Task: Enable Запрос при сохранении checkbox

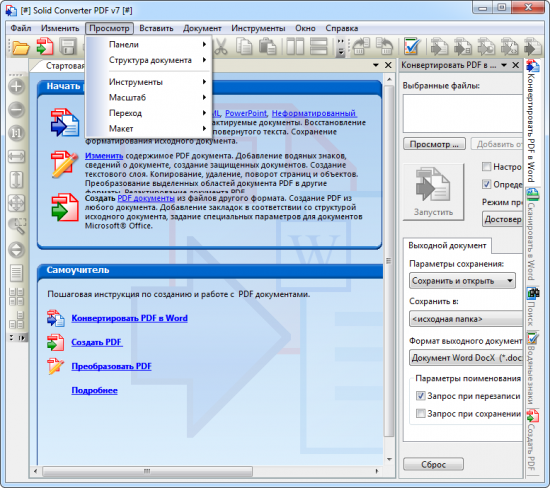Action: click(x=421, y=413)
